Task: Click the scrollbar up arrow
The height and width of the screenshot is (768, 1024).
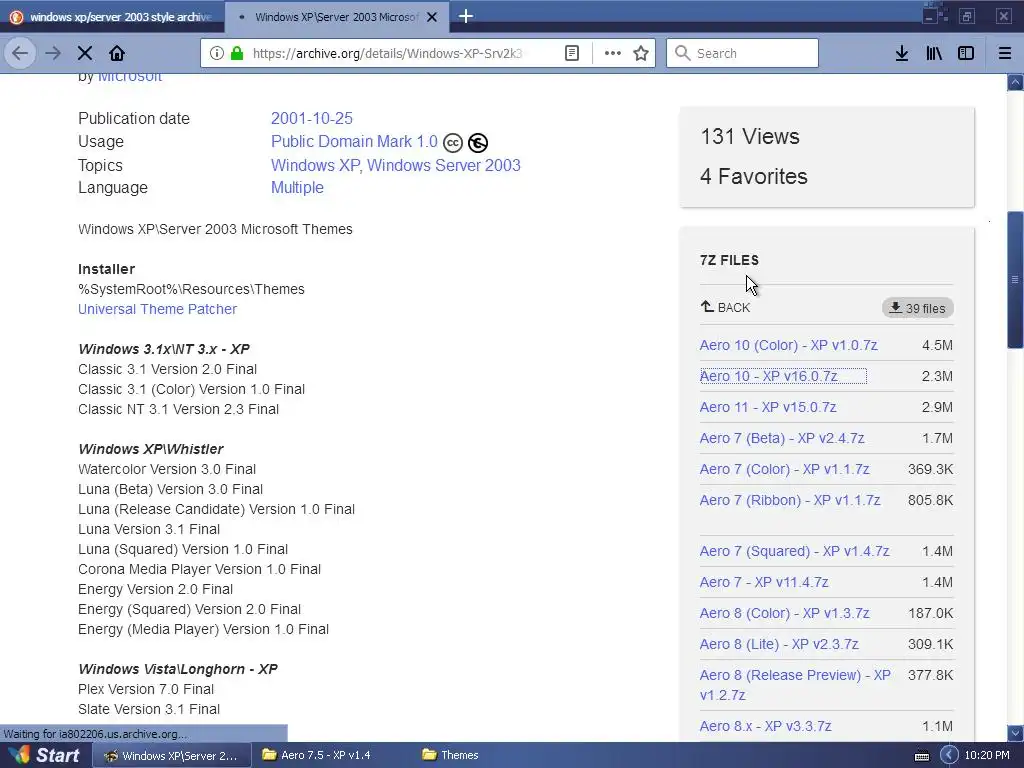Action: (x=1015, y=82)
